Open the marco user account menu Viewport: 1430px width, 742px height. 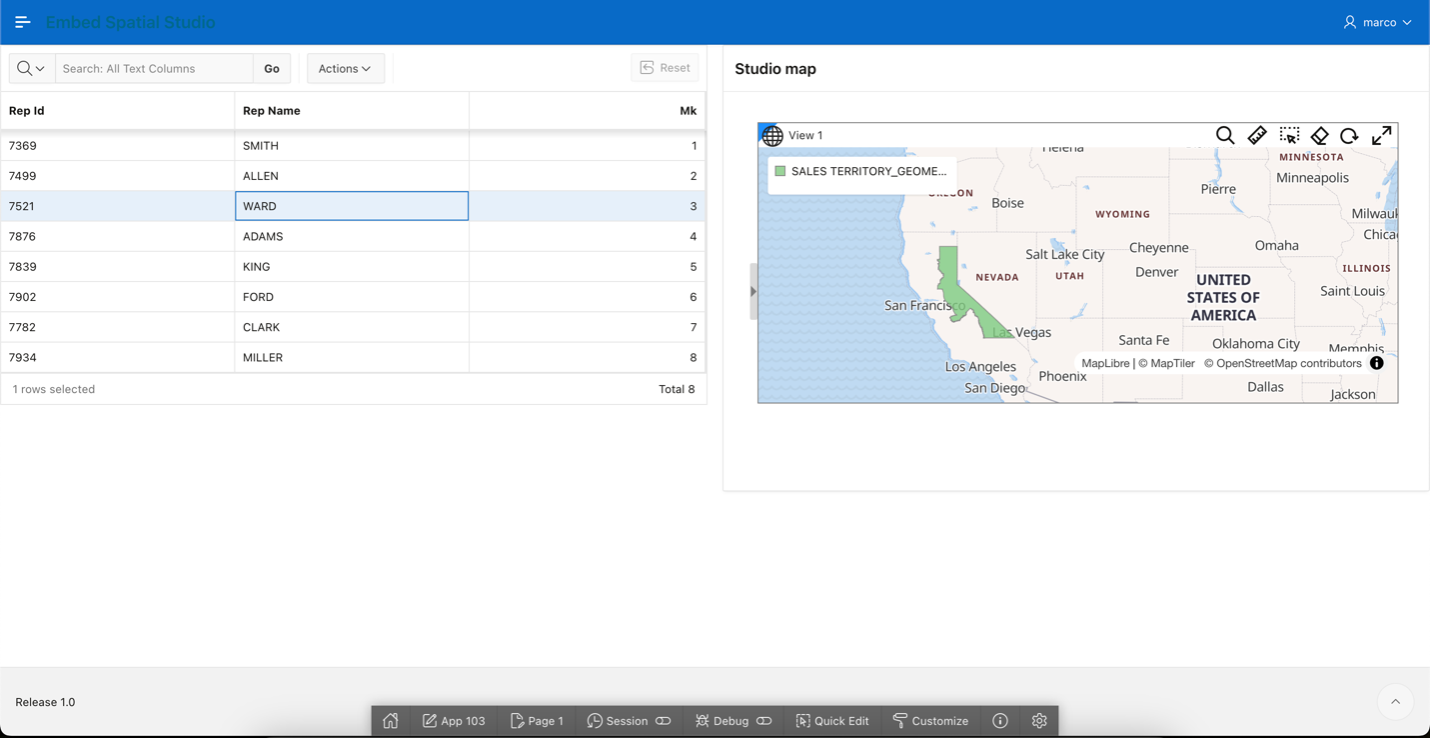(1379, 20)
